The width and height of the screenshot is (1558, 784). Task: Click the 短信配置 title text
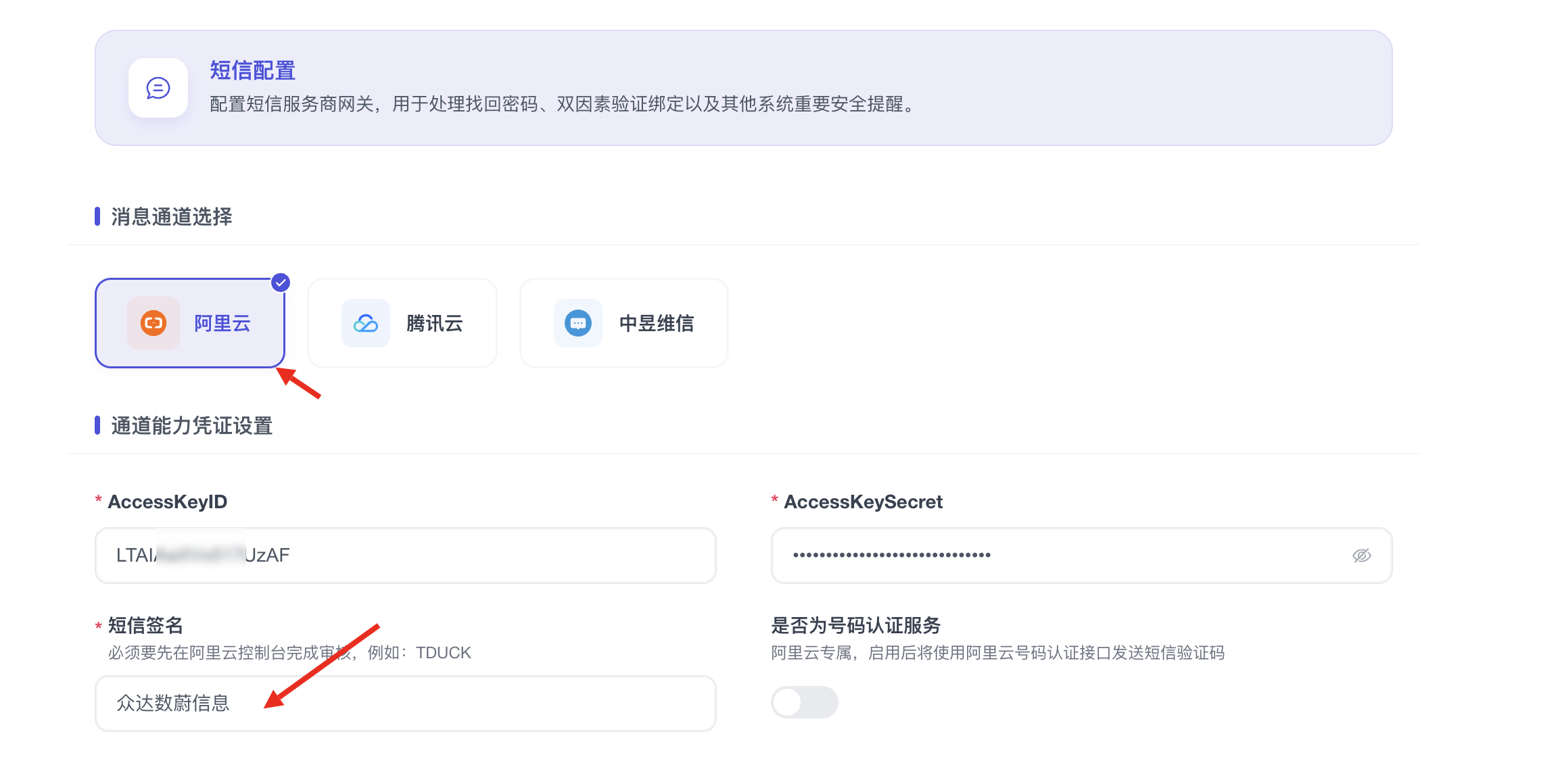tap(252, 70)
